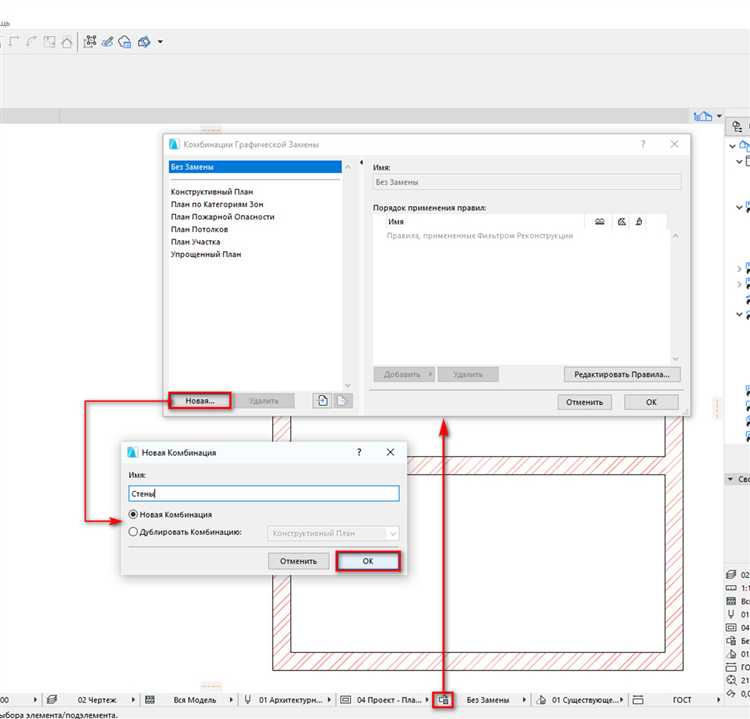Click the combinations list scrollbar down arrow
This screenshot has height=719, width=750.
pos(348,385)
